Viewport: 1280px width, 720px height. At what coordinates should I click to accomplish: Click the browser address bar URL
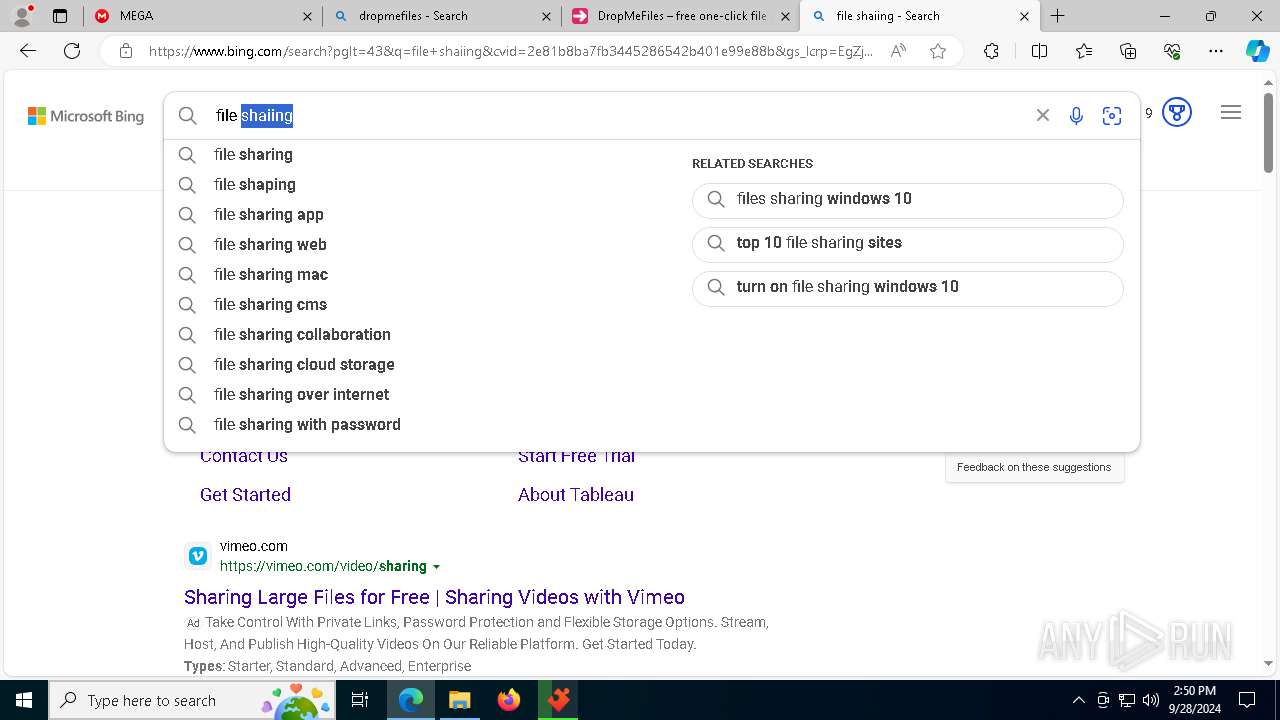pos(510,51)
